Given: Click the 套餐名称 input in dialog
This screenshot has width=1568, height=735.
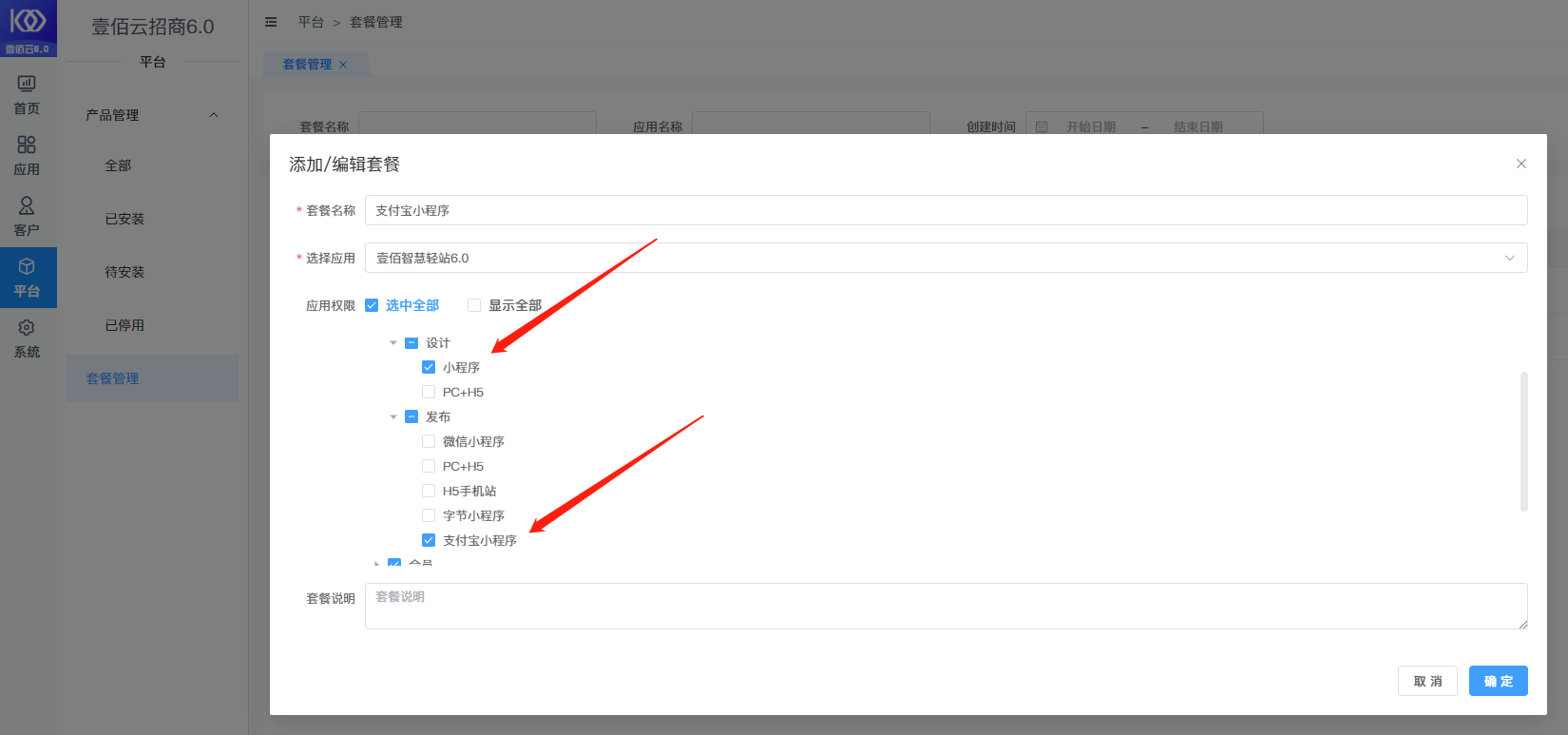Looking at the screenshot, I should coord(946,210).
